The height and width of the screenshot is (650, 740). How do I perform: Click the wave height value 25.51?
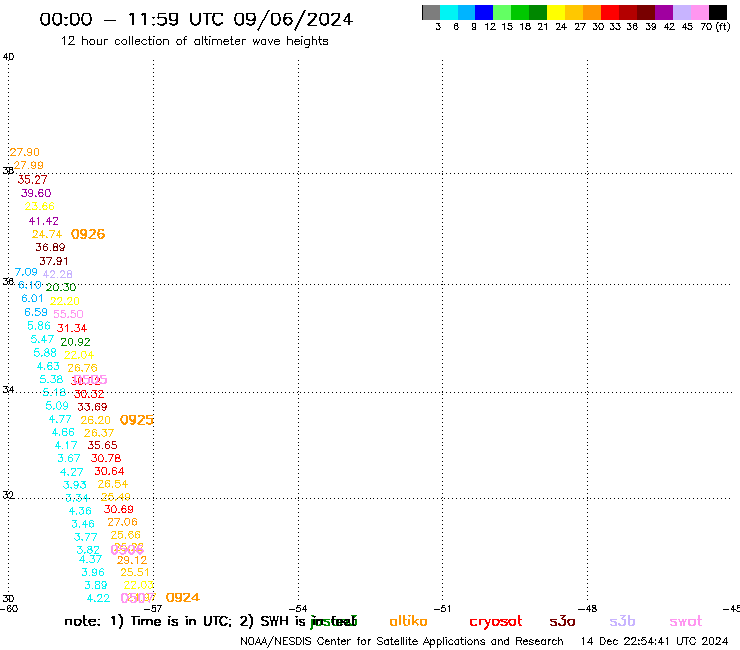(x=135, y=572)
